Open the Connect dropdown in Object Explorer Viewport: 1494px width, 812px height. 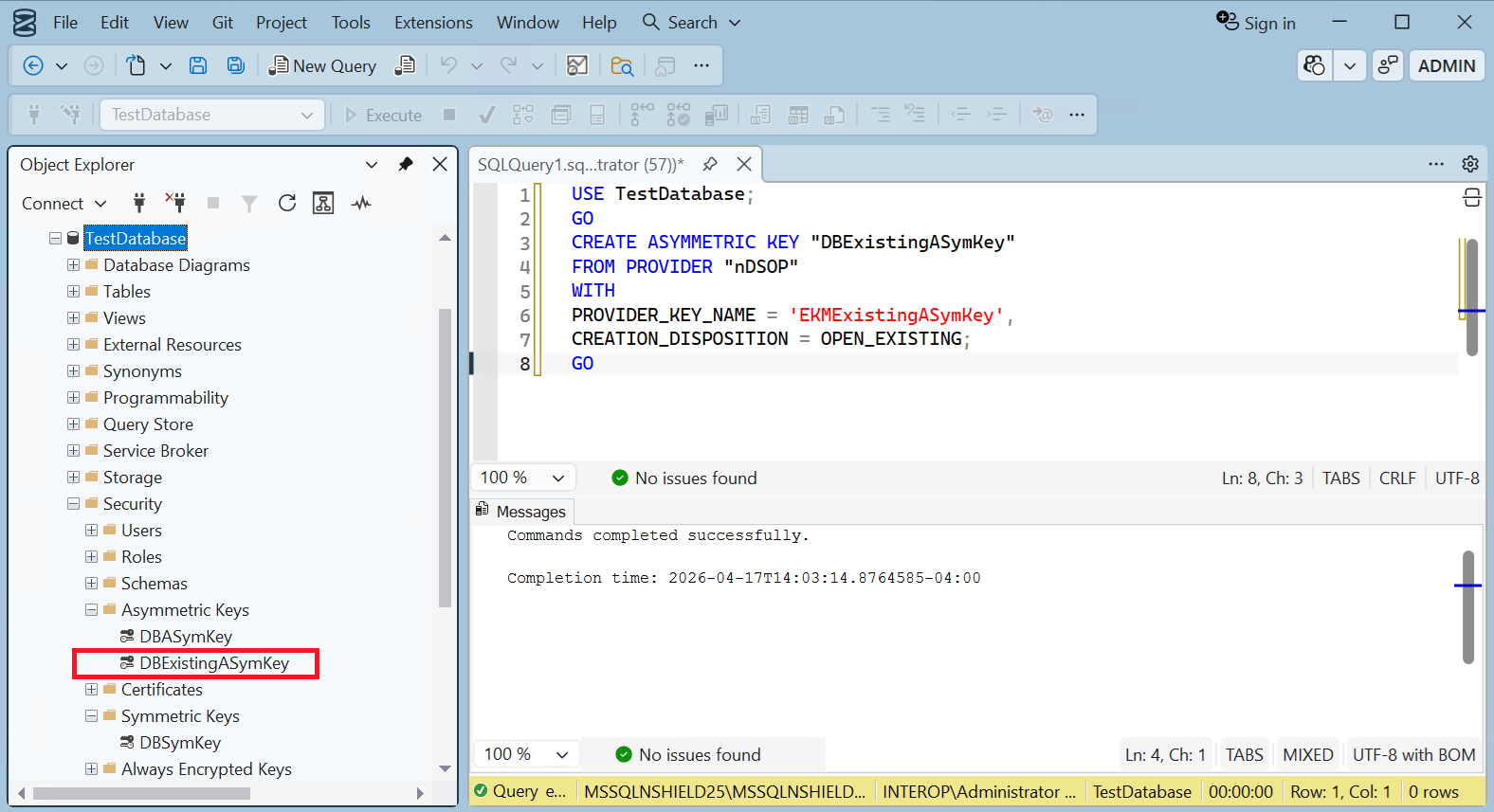(x=64, y=204)
